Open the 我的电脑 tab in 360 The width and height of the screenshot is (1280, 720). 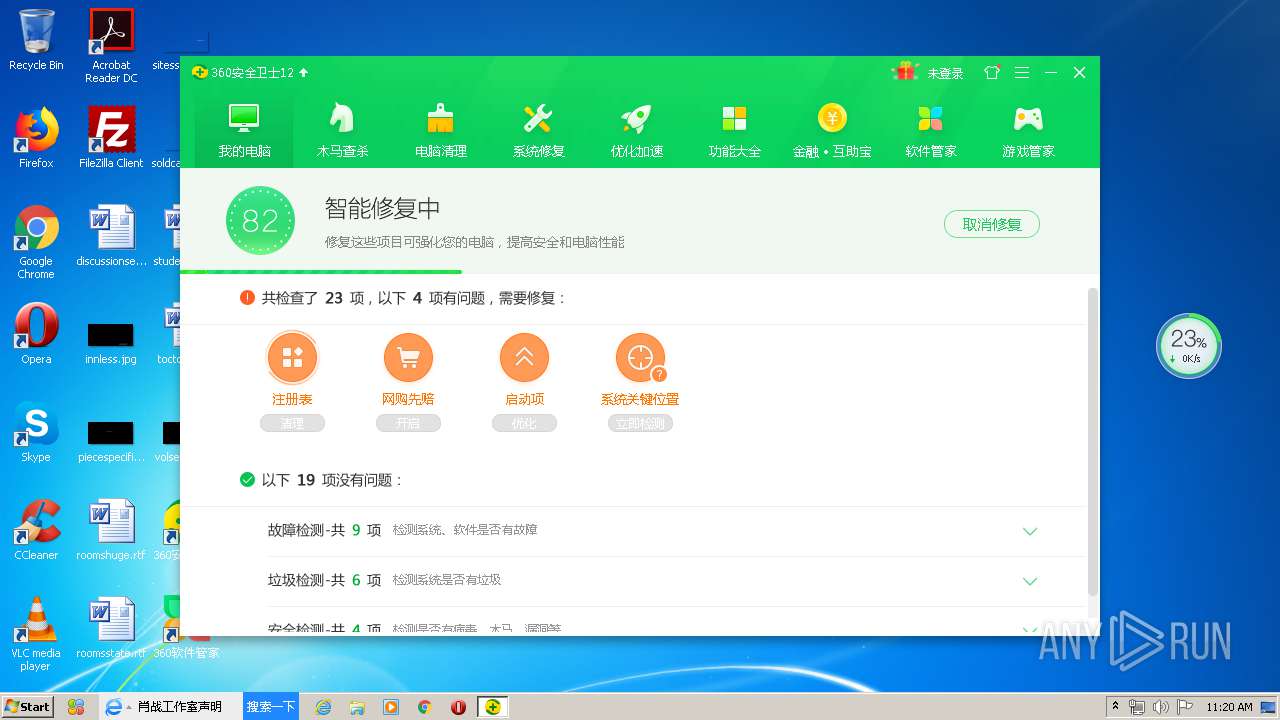point(244,130)
